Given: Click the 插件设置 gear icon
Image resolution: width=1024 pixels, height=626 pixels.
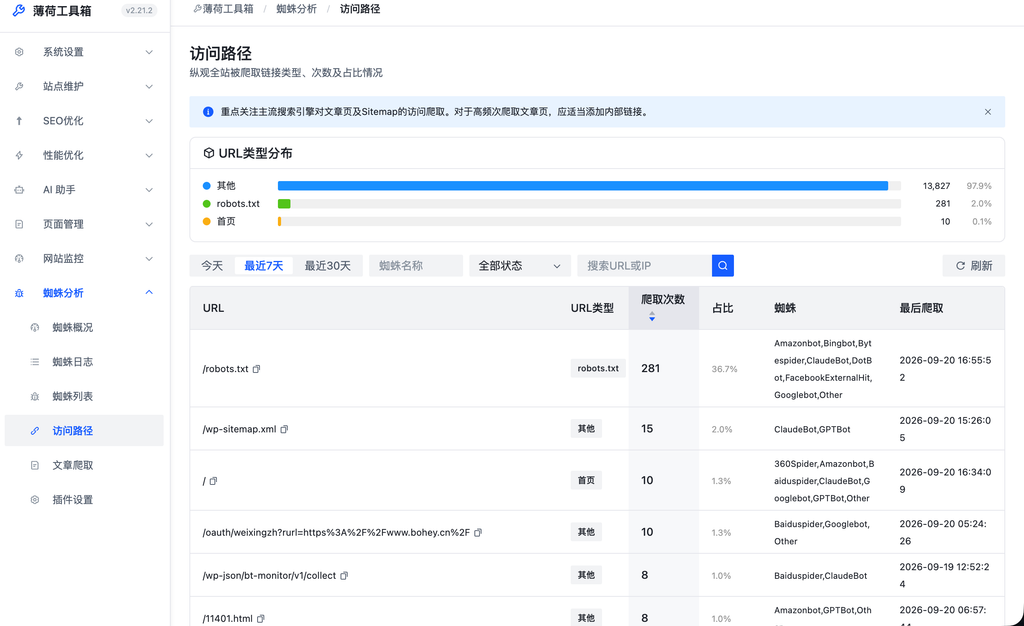Looking at the screenshot, I should (x=35, y=500).
